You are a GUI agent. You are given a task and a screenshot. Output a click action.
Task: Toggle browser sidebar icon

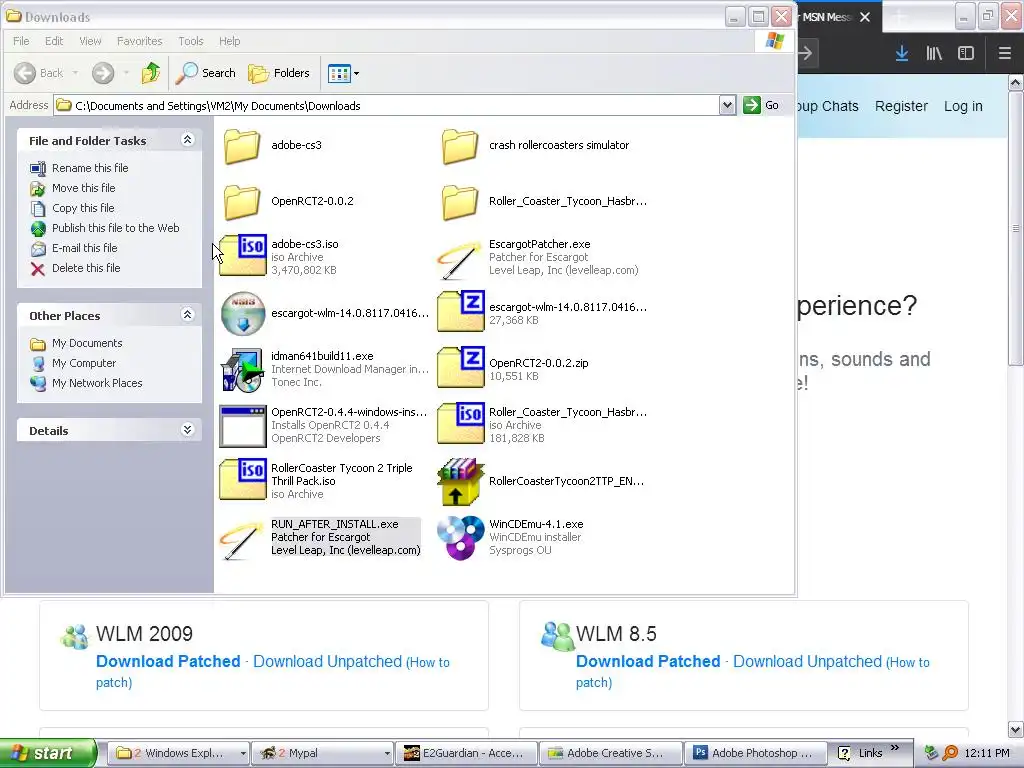(966, 53)
